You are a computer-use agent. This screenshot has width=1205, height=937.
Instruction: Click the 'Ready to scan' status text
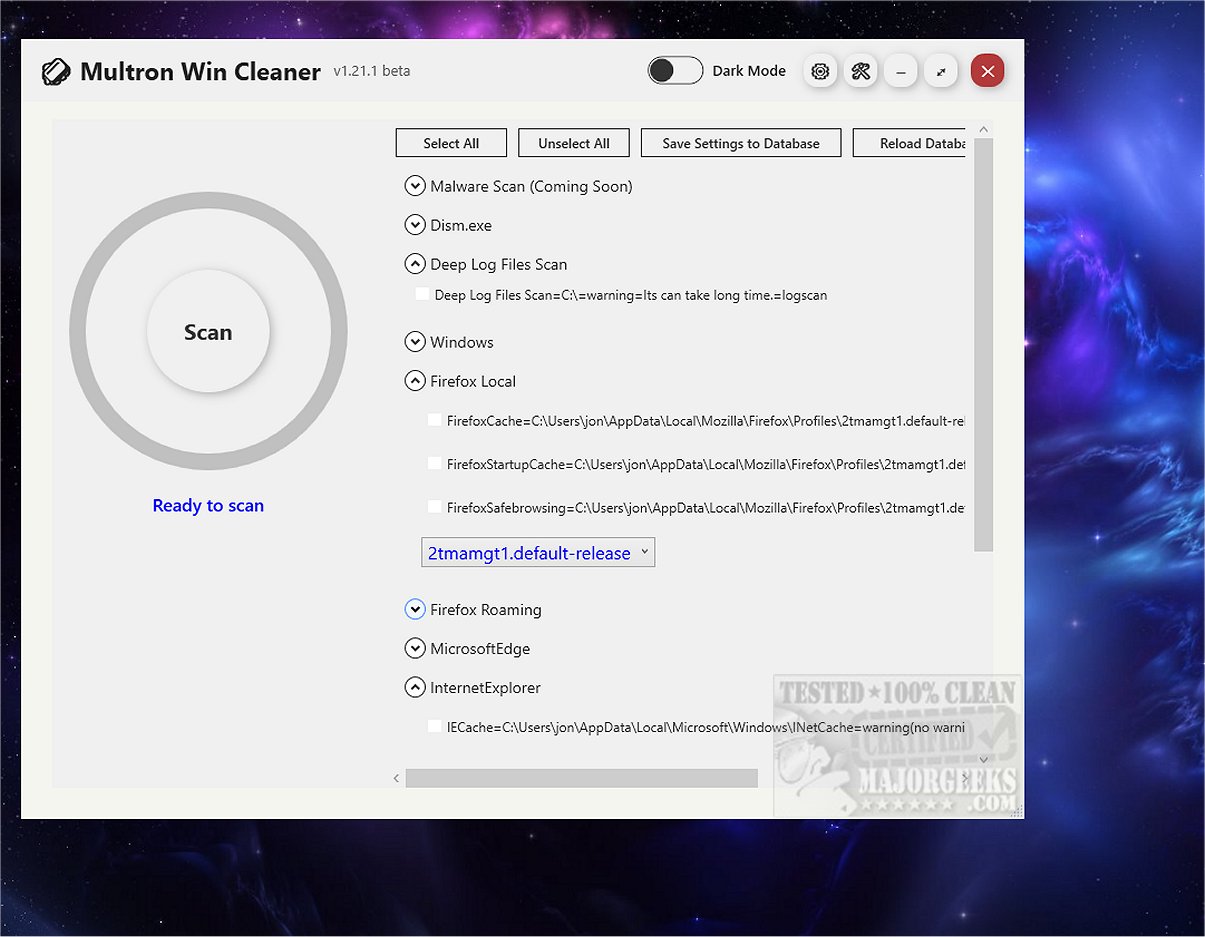click(208, 505)
